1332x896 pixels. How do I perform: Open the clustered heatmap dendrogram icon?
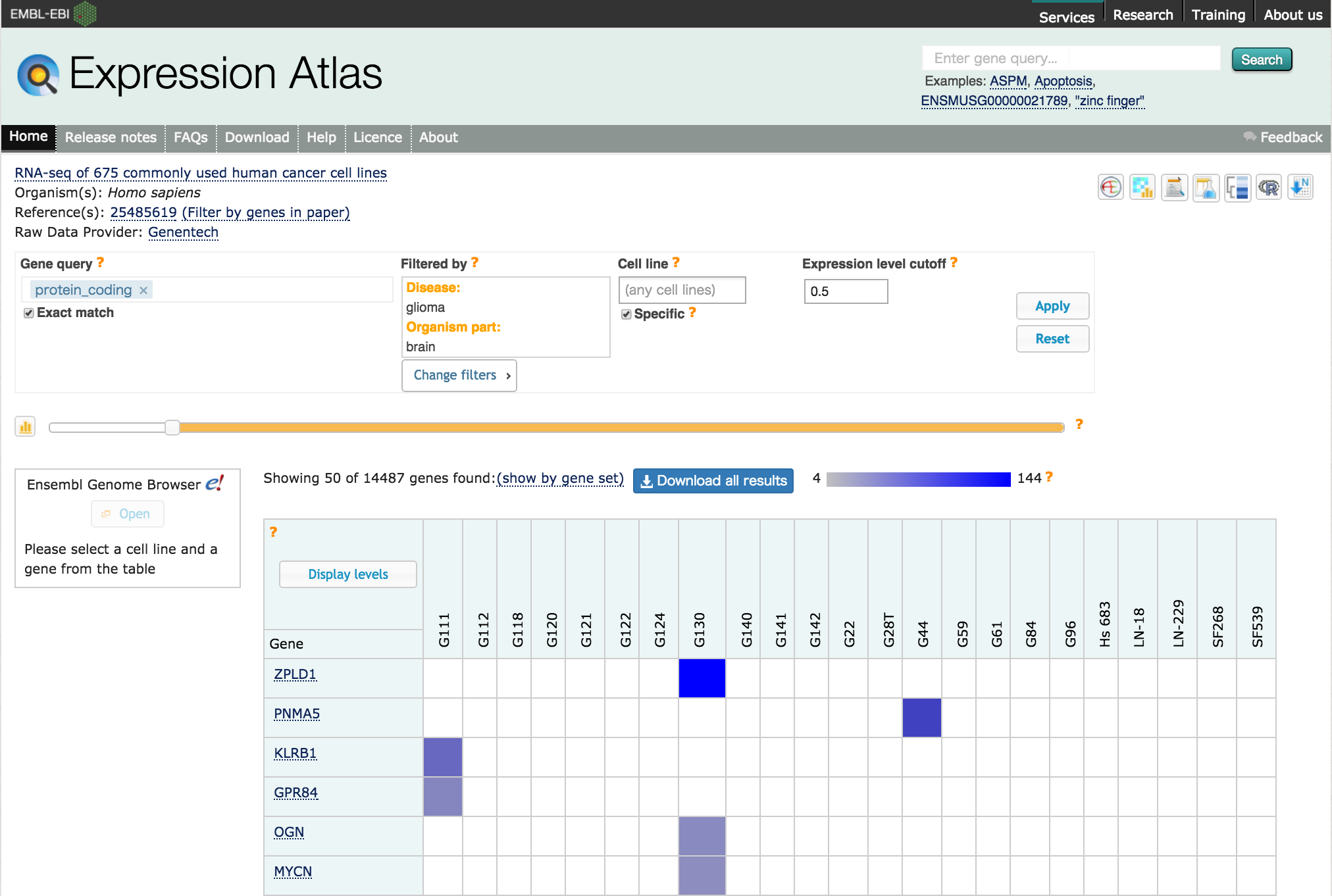1237,187
